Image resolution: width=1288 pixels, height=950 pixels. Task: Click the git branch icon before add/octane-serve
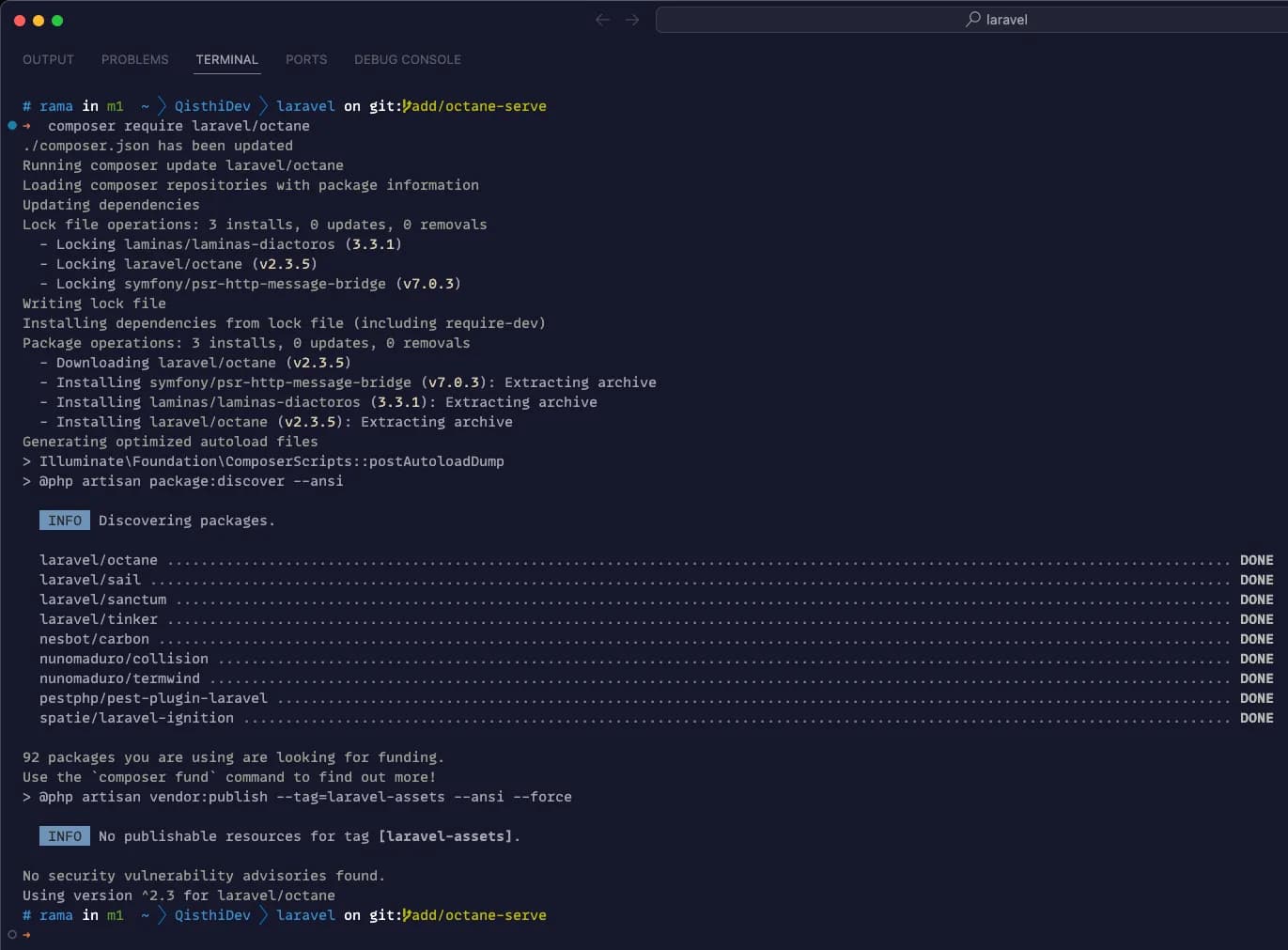(x=406, y=106)
